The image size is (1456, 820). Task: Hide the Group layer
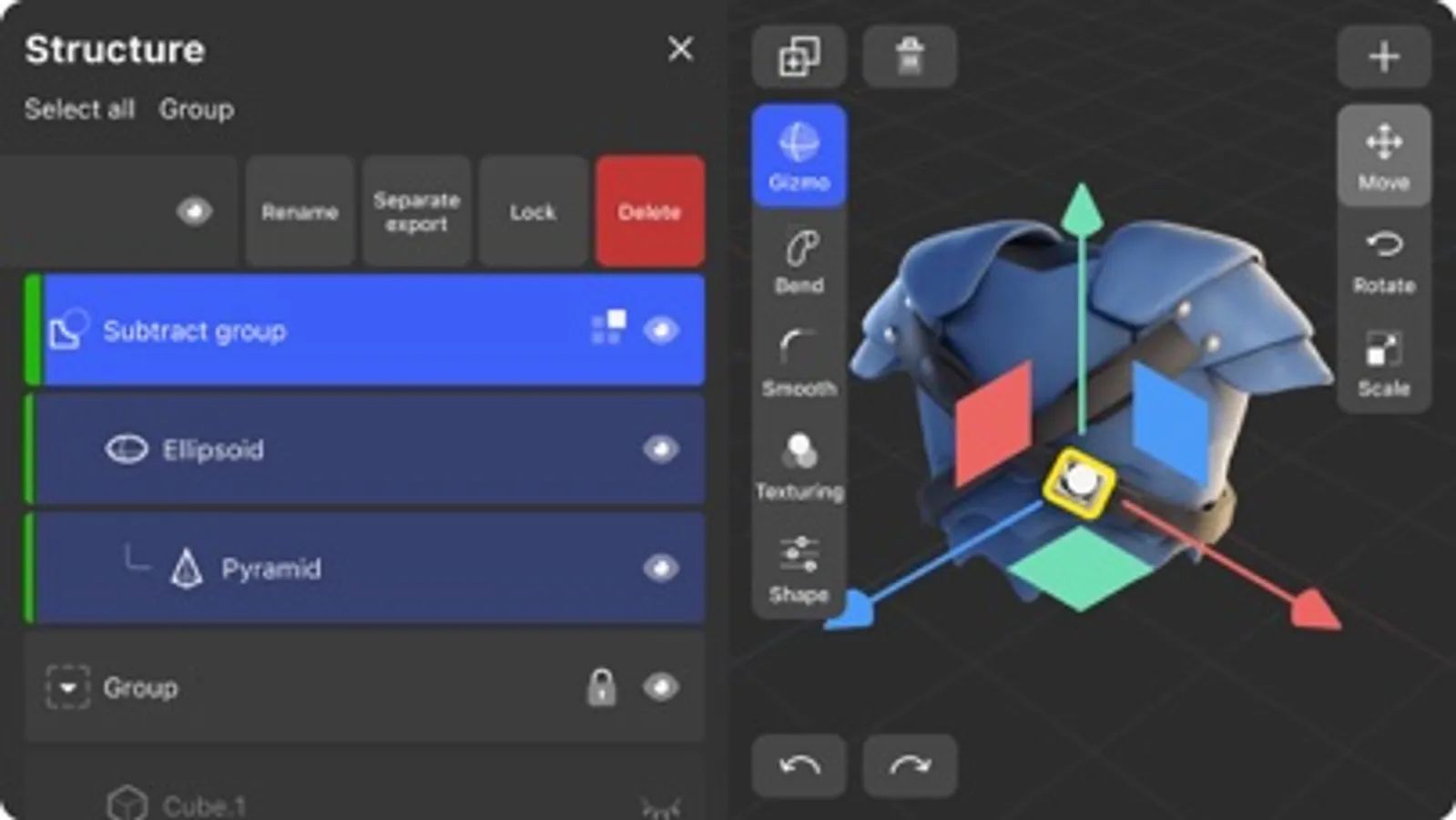(x=661, y=687)
